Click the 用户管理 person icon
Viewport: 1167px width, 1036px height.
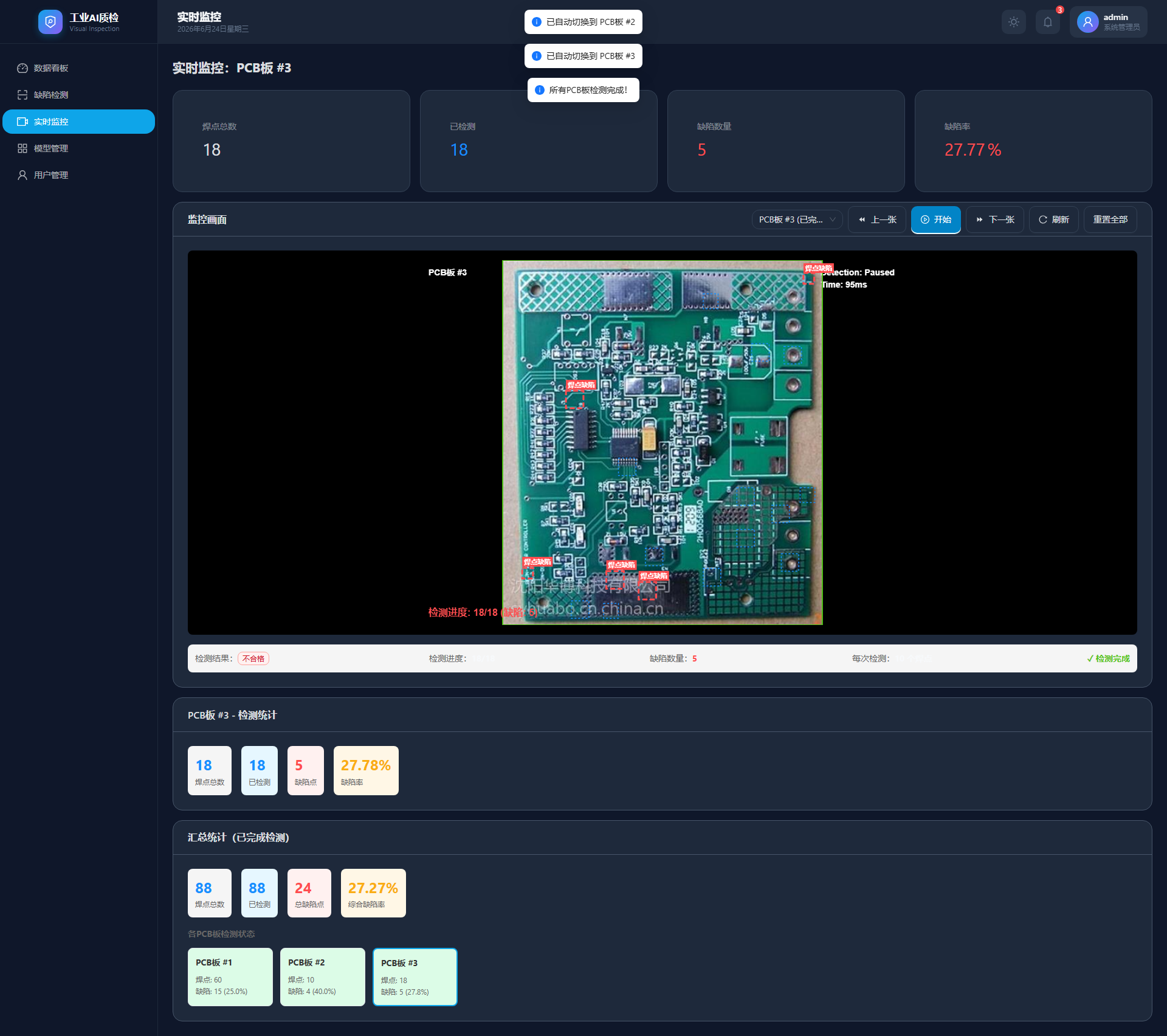click(x=22, y=175)
